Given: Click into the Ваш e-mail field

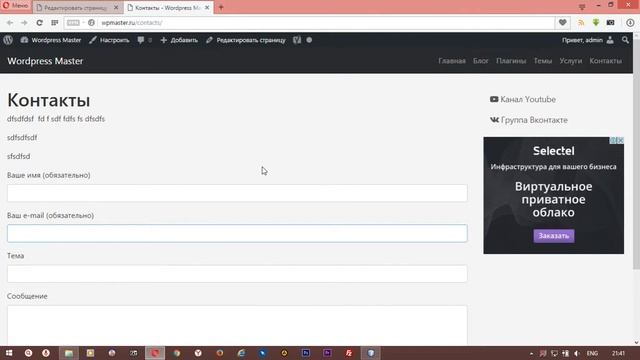Looking at the screenshot, I should 237,233.
